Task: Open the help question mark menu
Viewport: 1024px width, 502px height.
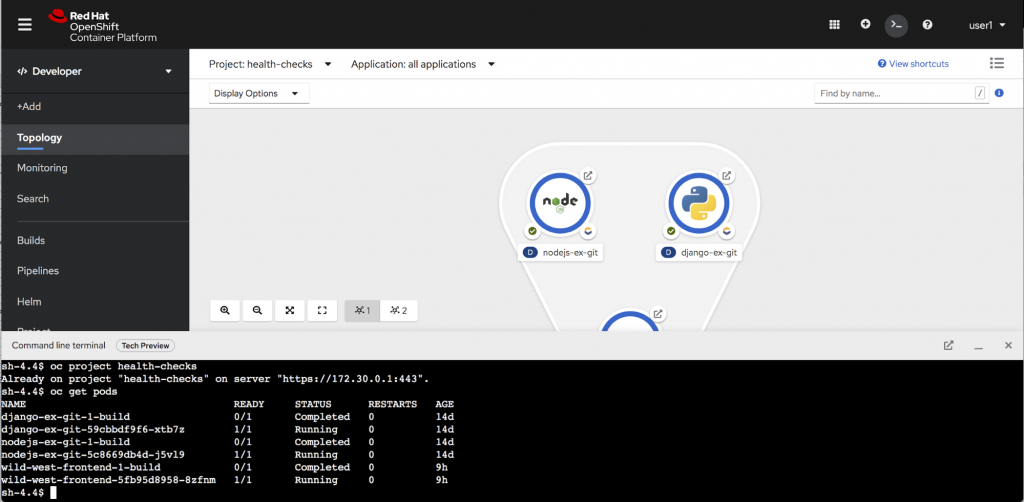Action: tap(928, 24)
